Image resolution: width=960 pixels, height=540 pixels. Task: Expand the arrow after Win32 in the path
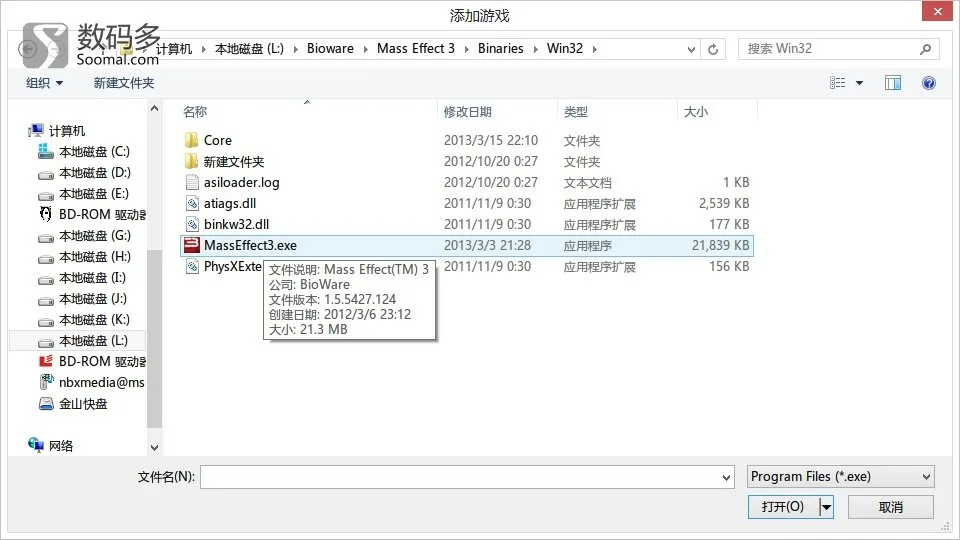pos(594,49)
